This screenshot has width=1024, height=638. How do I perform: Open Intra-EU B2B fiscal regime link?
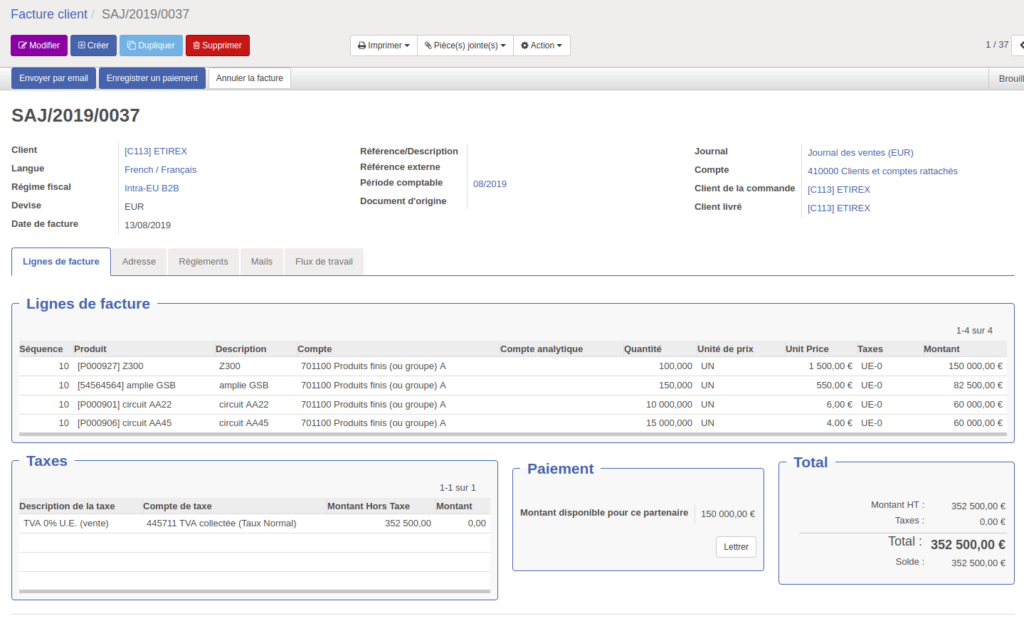pos(152,188)
